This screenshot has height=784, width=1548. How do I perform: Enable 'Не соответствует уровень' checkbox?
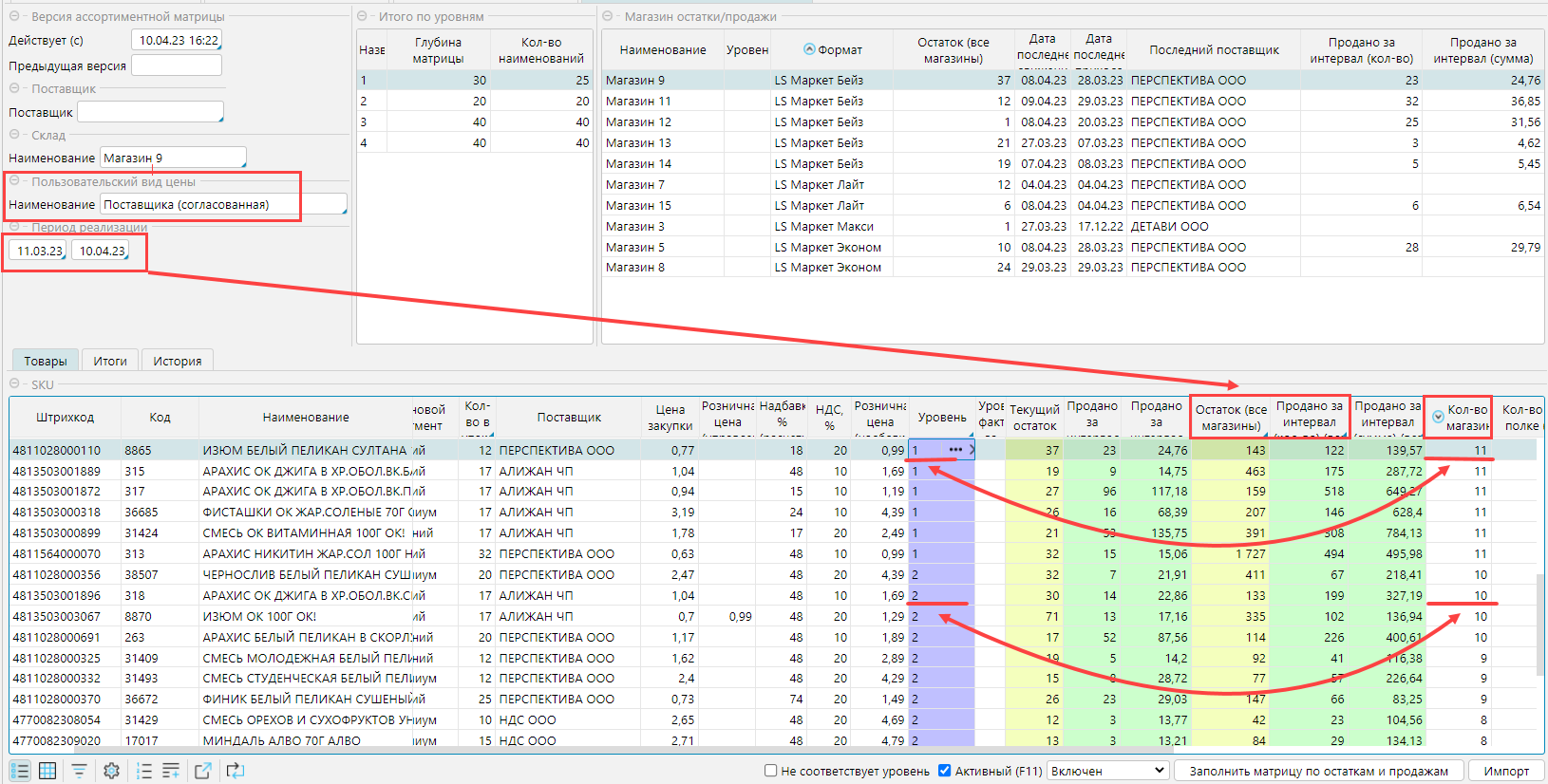point(771,771)
